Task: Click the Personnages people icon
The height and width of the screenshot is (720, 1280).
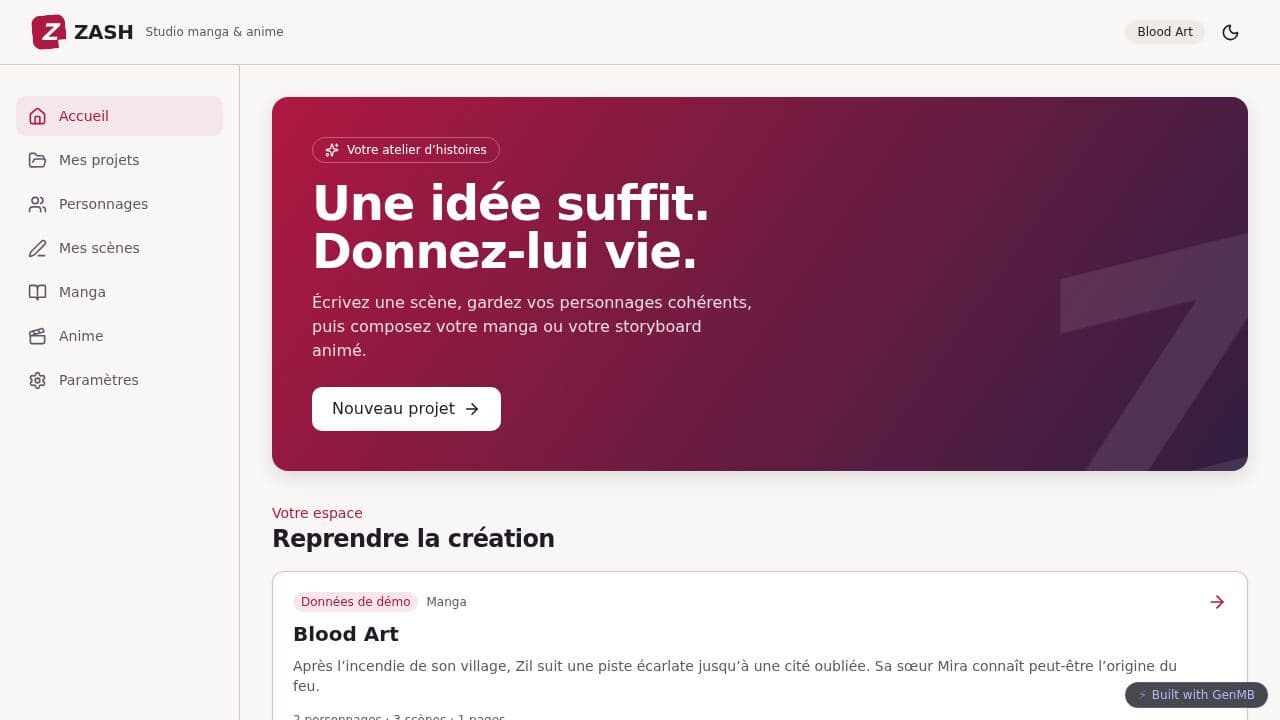Action: coord(38,204)
